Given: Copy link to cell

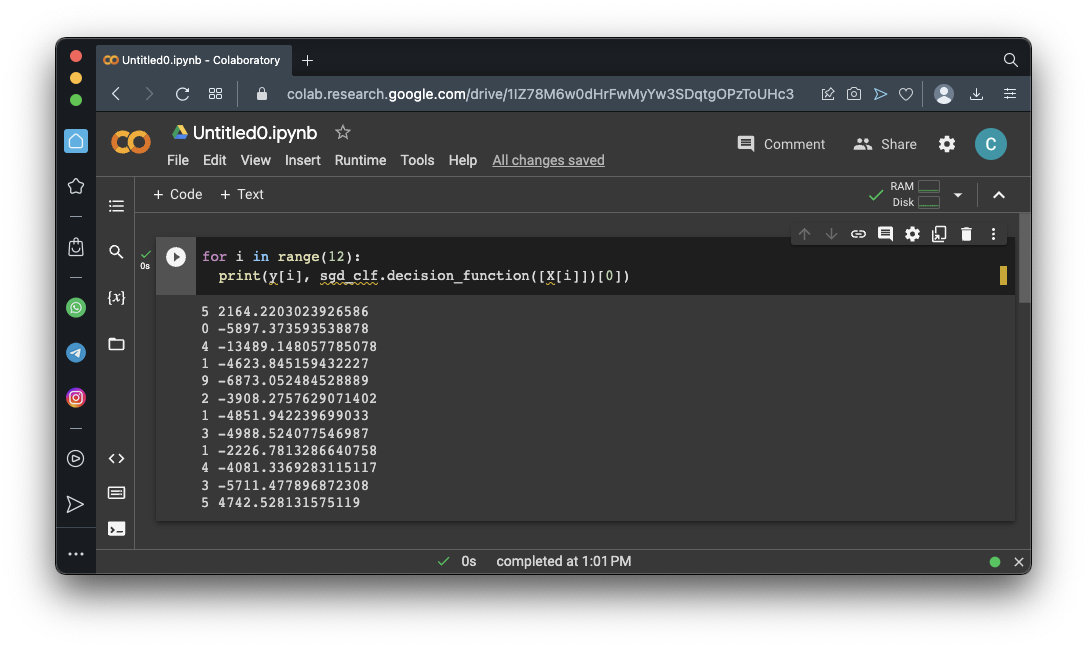Looking at the screenshot, I should coord(858,234).
